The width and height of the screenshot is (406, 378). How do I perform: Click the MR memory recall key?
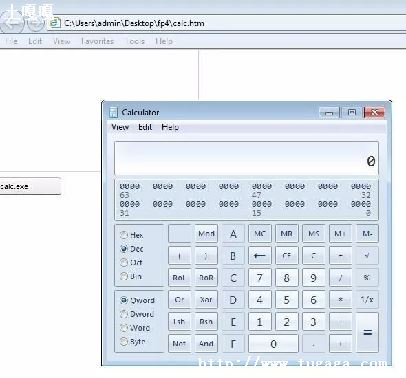287,234
